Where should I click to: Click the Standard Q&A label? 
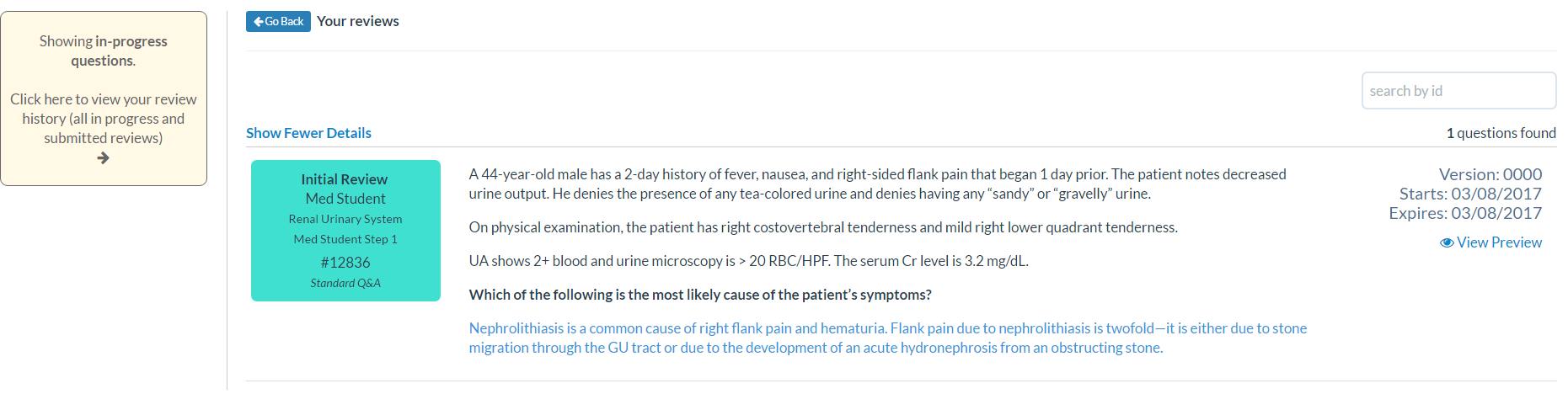[x=345, y=283]
